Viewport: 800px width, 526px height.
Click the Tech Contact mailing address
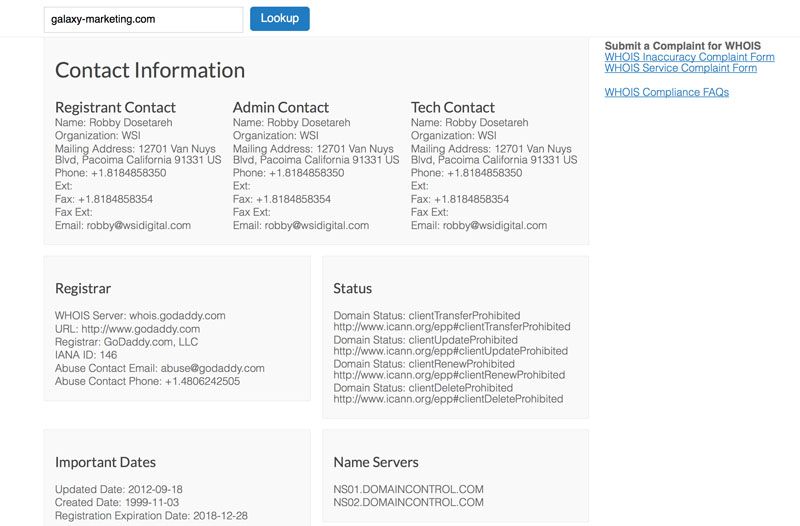494,154
